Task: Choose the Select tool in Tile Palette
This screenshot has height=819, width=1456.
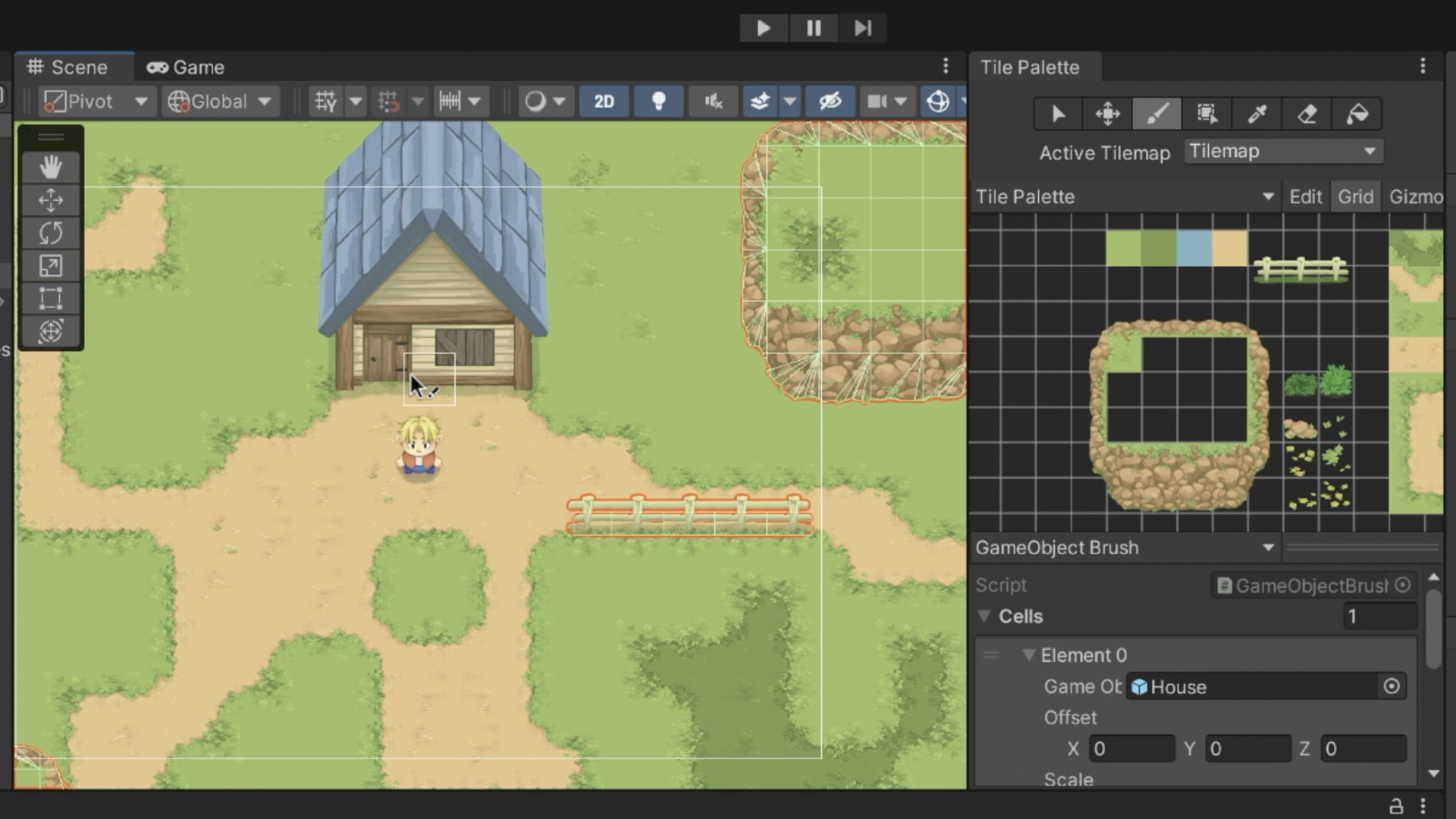Action: (1058, 114)
